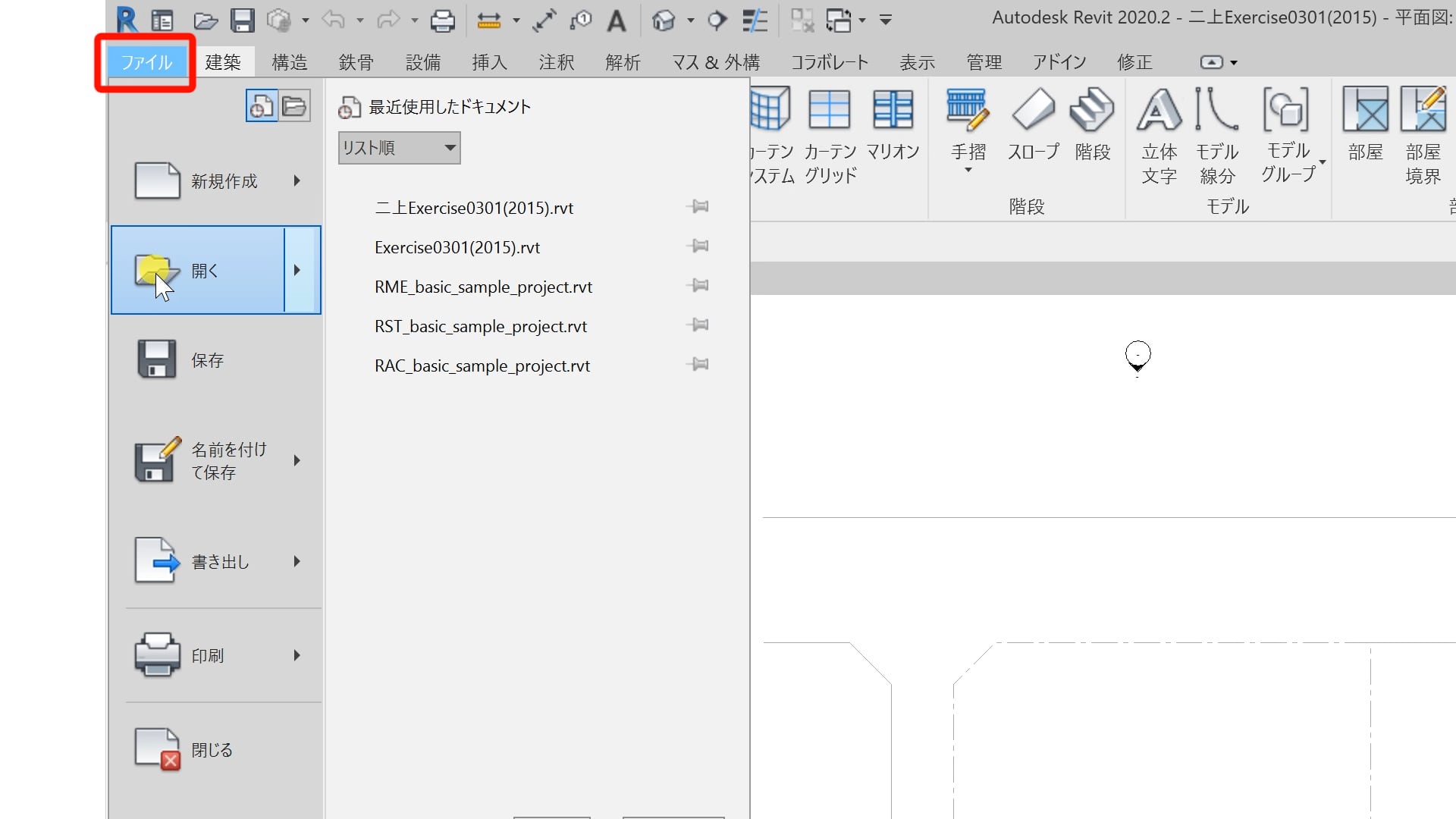Open the リスト順 sort dropdown
Screen dimensions: 1456x819
[x=400, y=148]
